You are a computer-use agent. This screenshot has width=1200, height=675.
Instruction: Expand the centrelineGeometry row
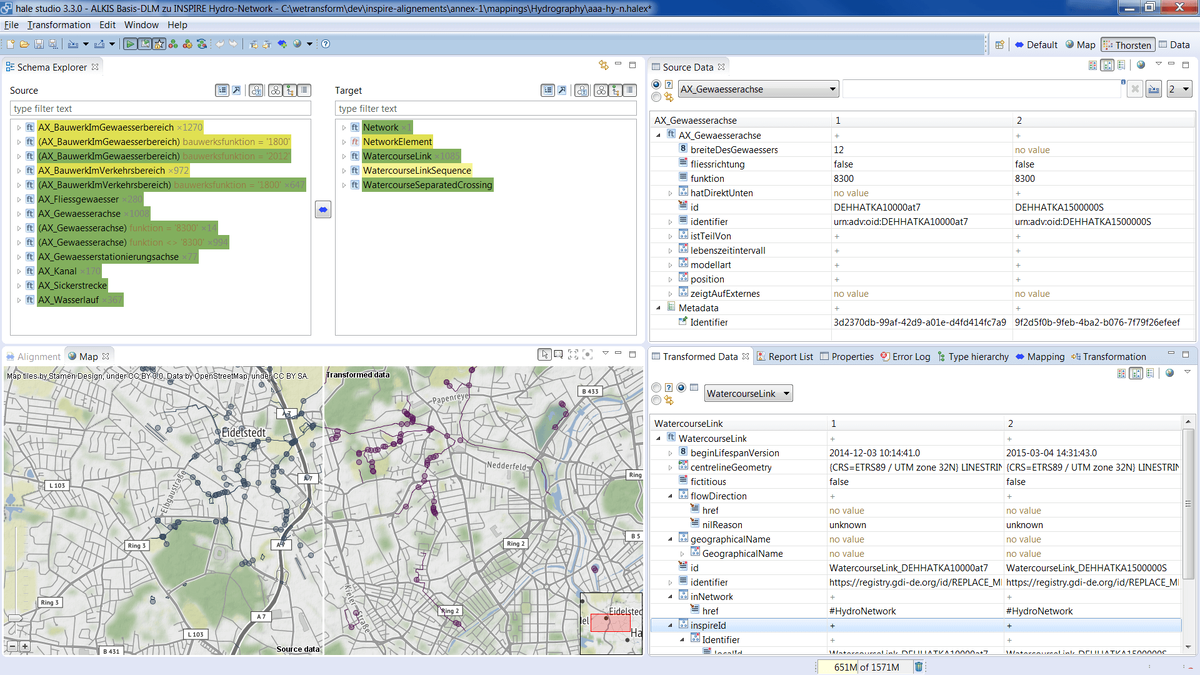point(670,467)
